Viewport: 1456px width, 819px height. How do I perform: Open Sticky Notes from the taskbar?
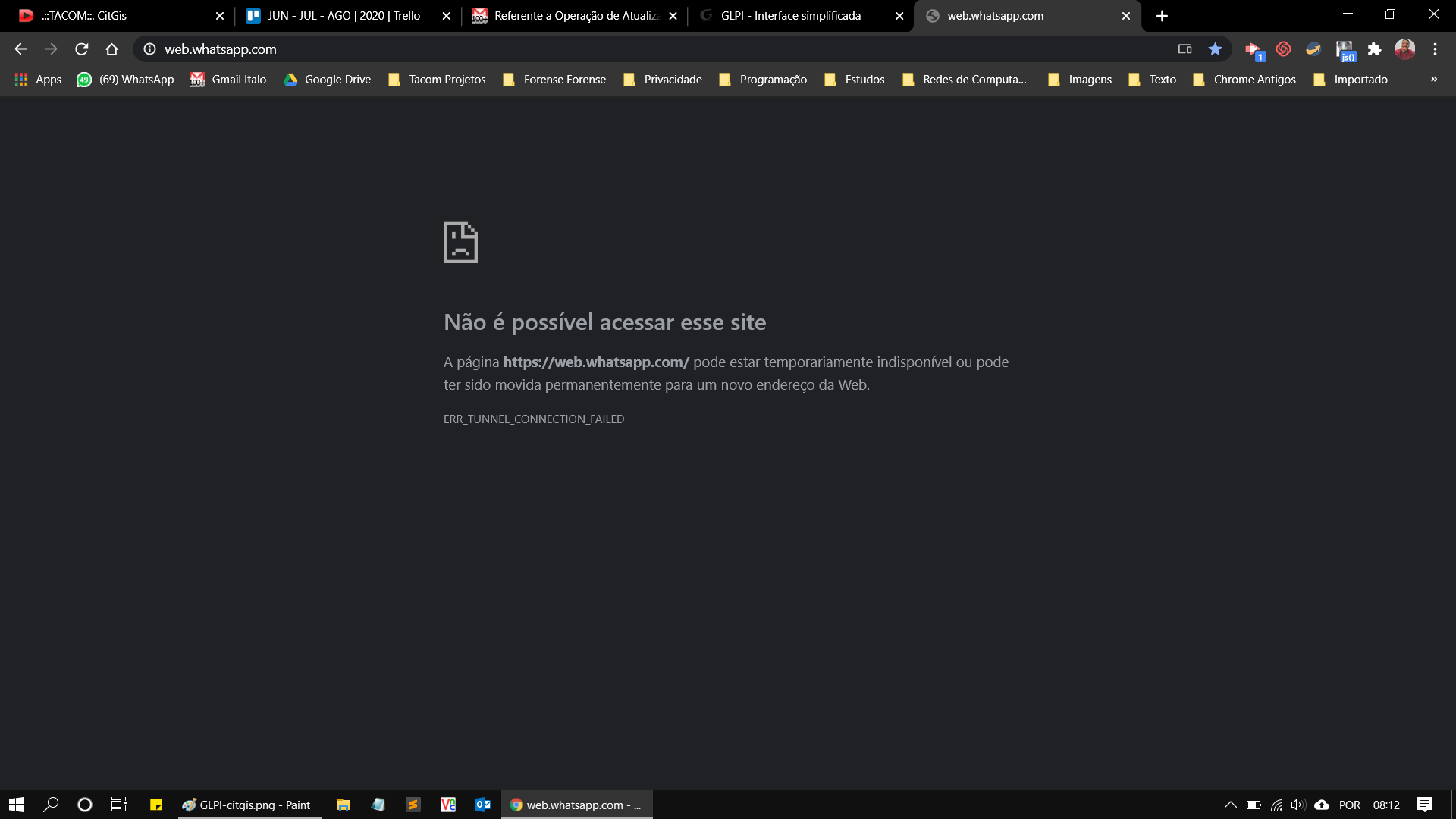(x=156, y=805)
